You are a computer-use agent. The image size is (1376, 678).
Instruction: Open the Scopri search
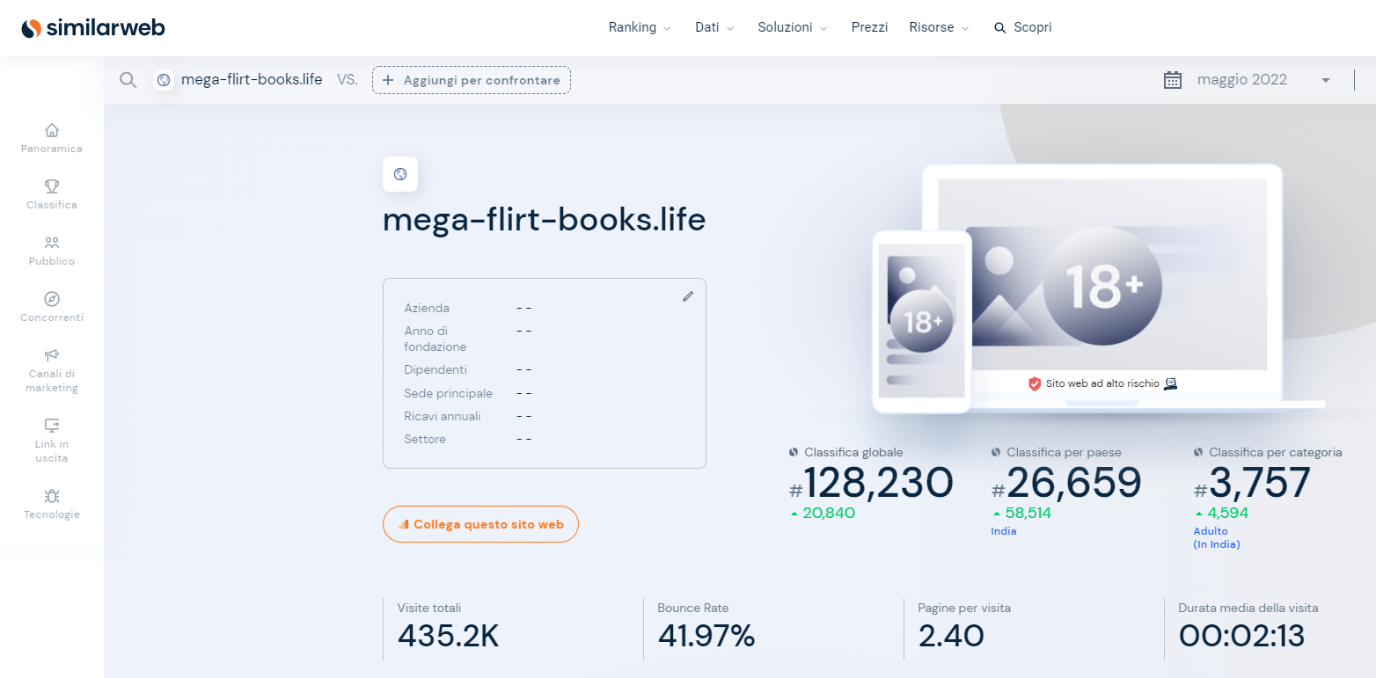tap(1023, 28)
